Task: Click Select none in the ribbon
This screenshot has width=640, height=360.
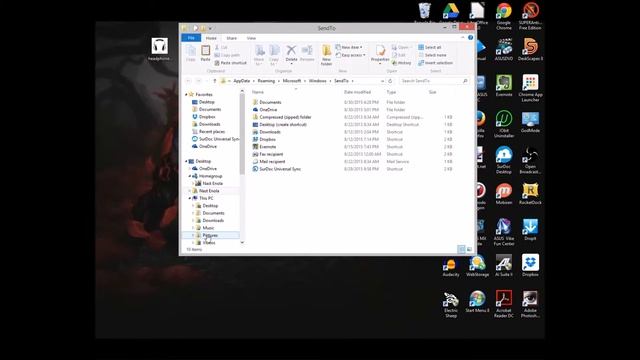Action: pos(432,55)
